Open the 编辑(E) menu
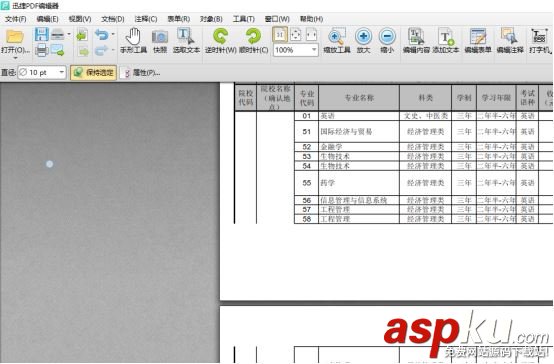554x364 pixels. (x=47, y=19)
